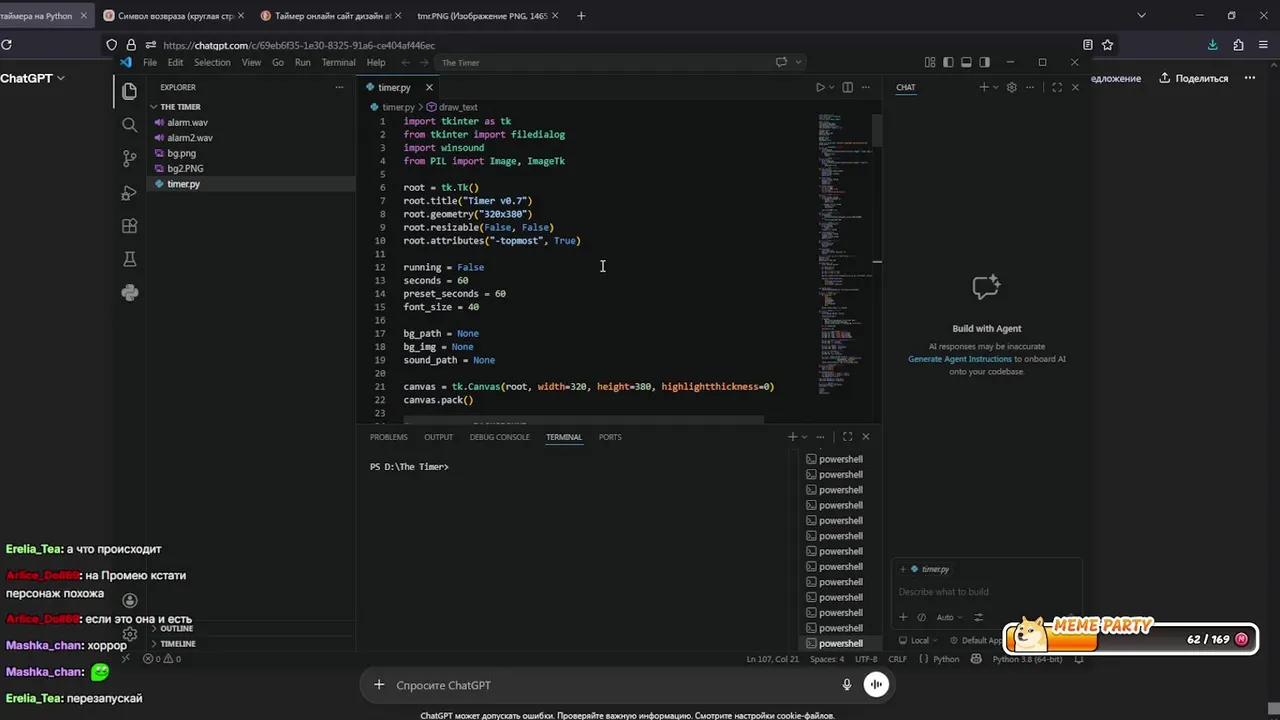The image size is (1280, 720).
Task: Click the editor vertical scrollbar
Action: 877,130
